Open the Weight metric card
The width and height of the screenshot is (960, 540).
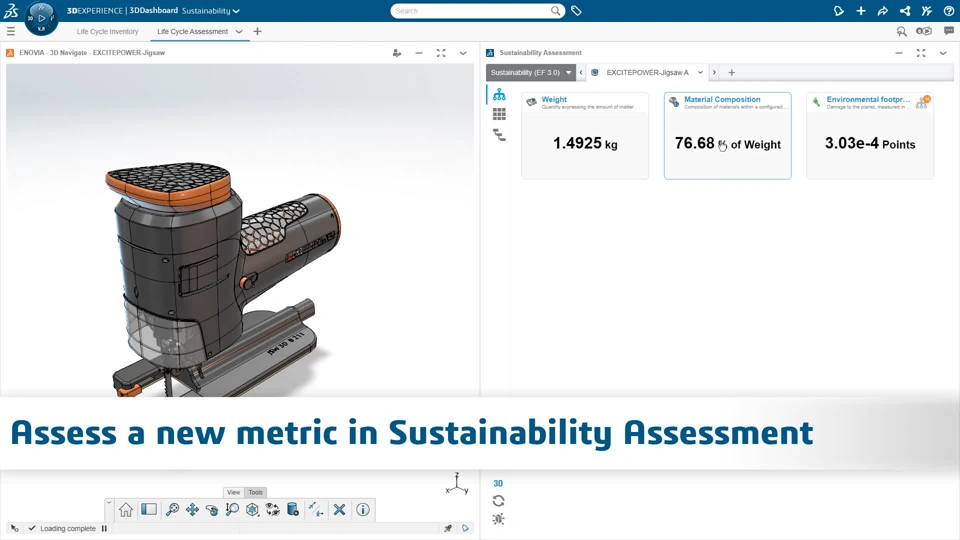coord(585,136)
